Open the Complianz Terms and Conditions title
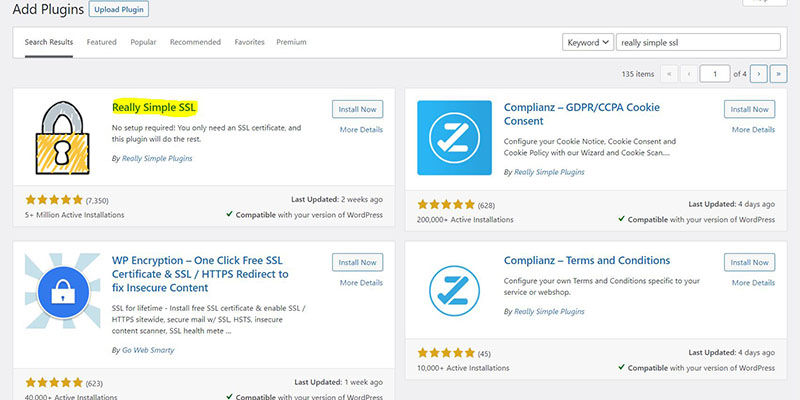800x400 pixels. [x=587, y=260]
